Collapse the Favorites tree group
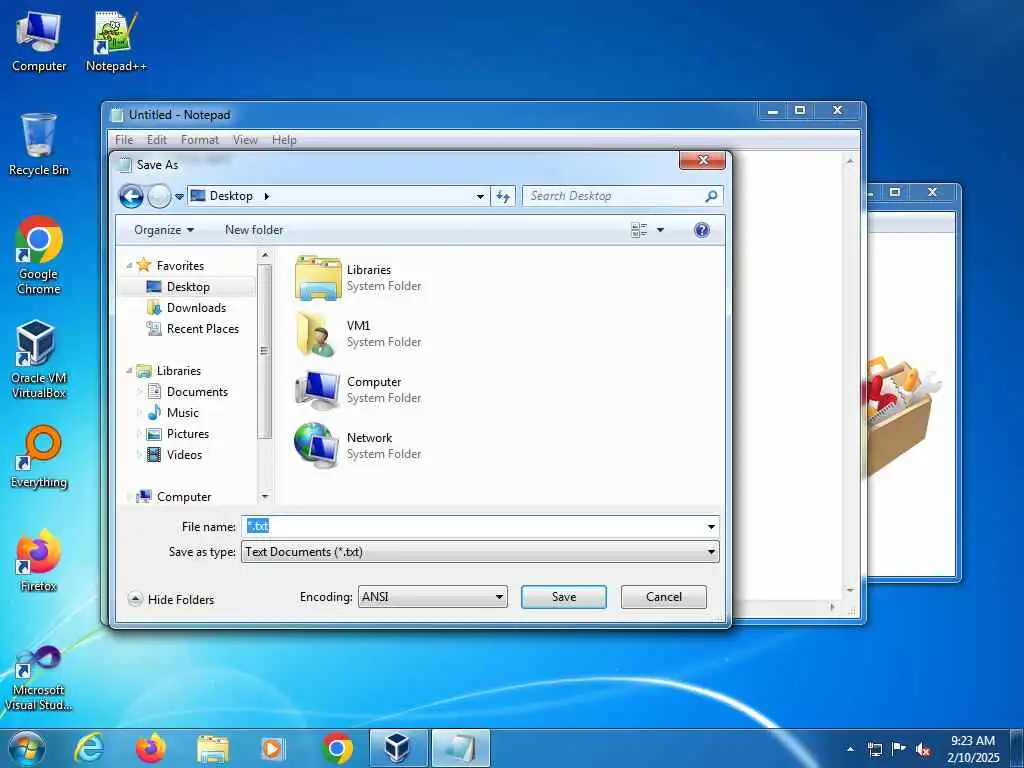 click(x=129, y=266)
